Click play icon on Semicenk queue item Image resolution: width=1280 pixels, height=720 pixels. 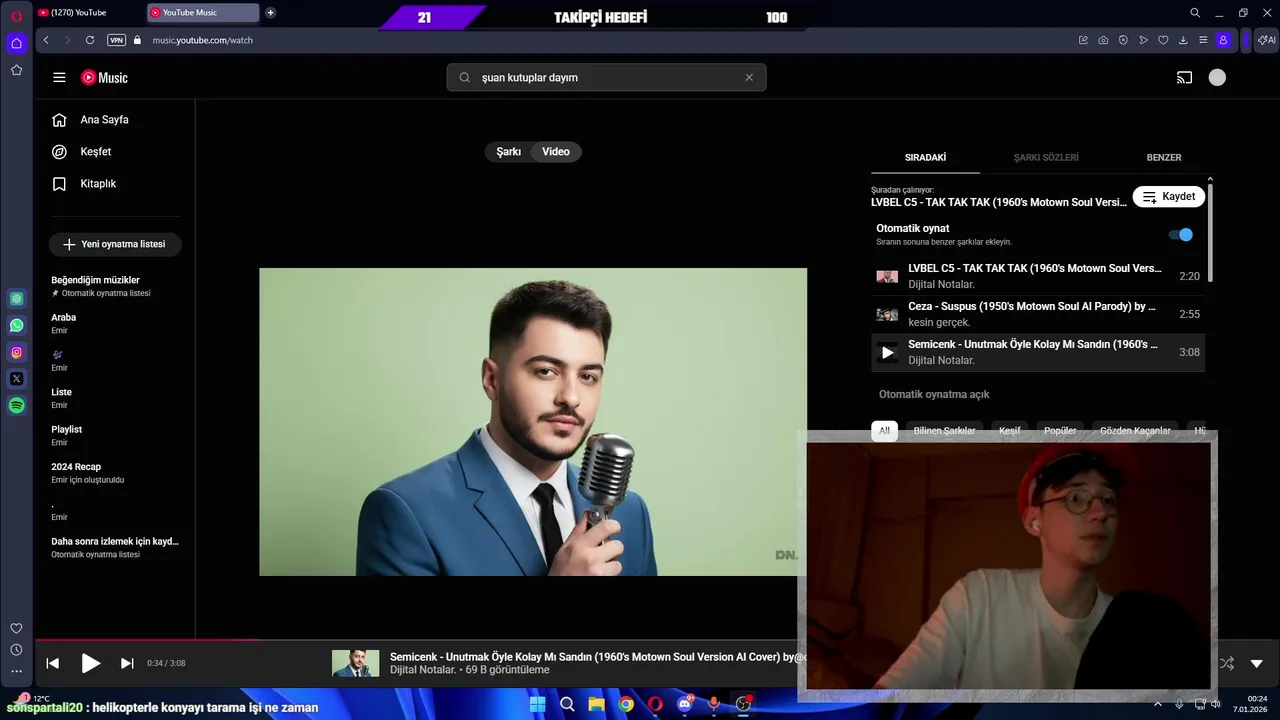[887, 352]
